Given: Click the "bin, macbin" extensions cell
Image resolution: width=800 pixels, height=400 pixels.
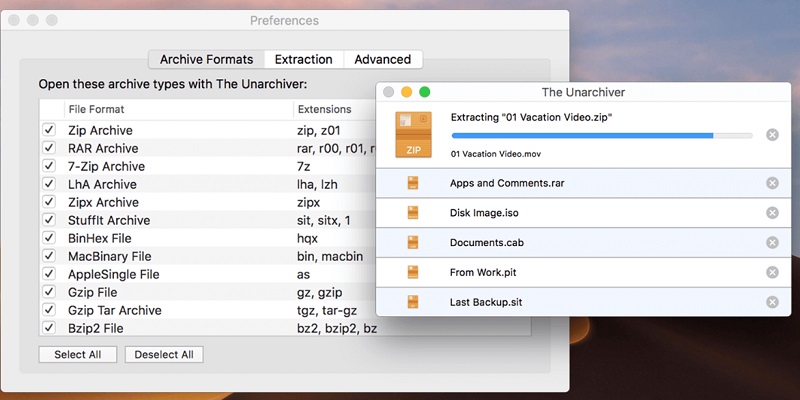Looking at the screenshot, I should (330, 256).
